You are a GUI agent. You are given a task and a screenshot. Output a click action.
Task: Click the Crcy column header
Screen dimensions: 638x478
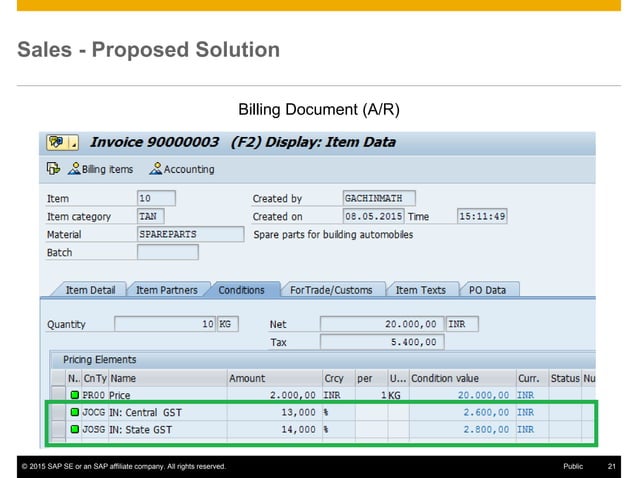[339, 378]
